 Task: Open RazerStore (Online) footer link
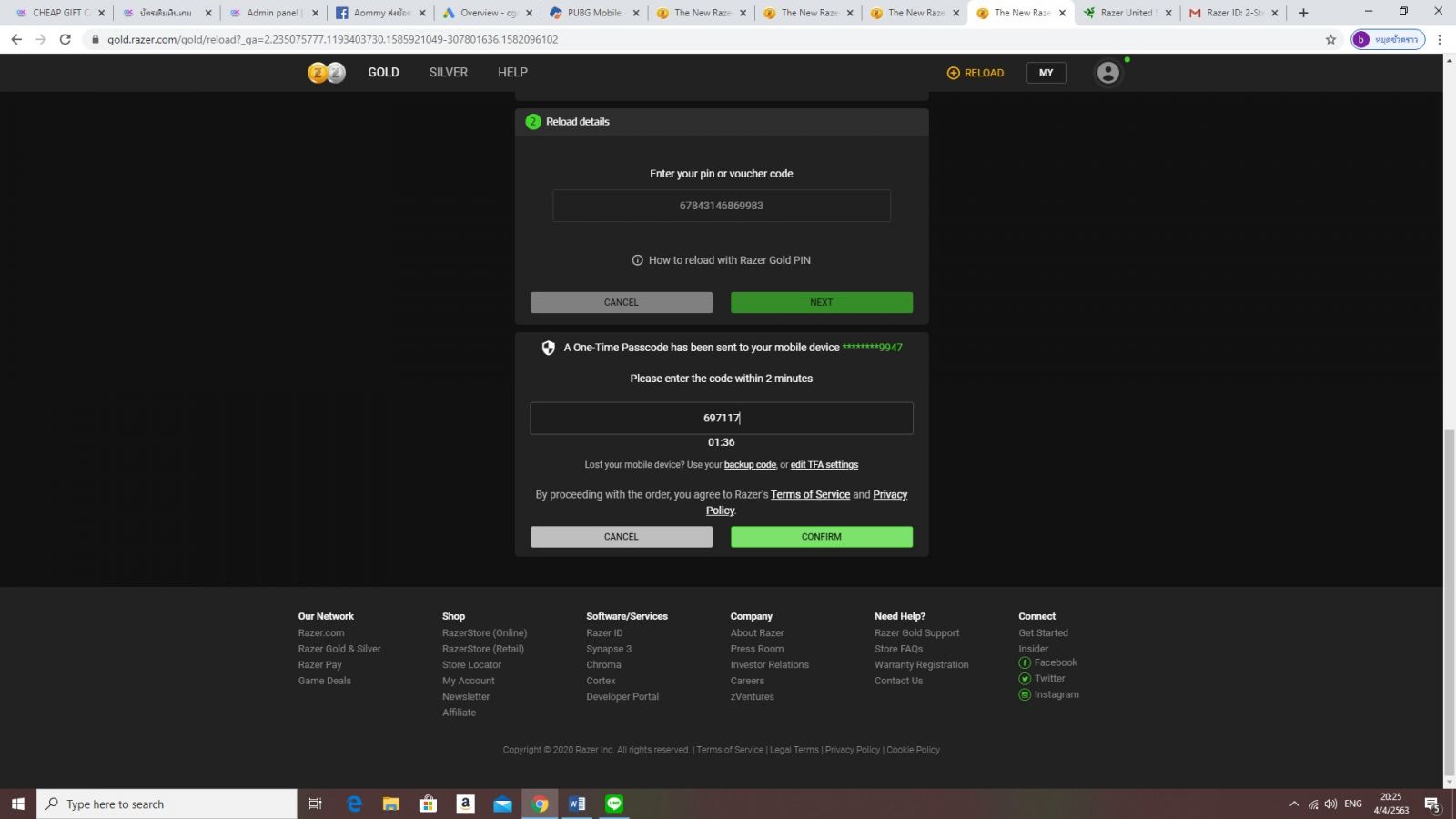point(484,633)
